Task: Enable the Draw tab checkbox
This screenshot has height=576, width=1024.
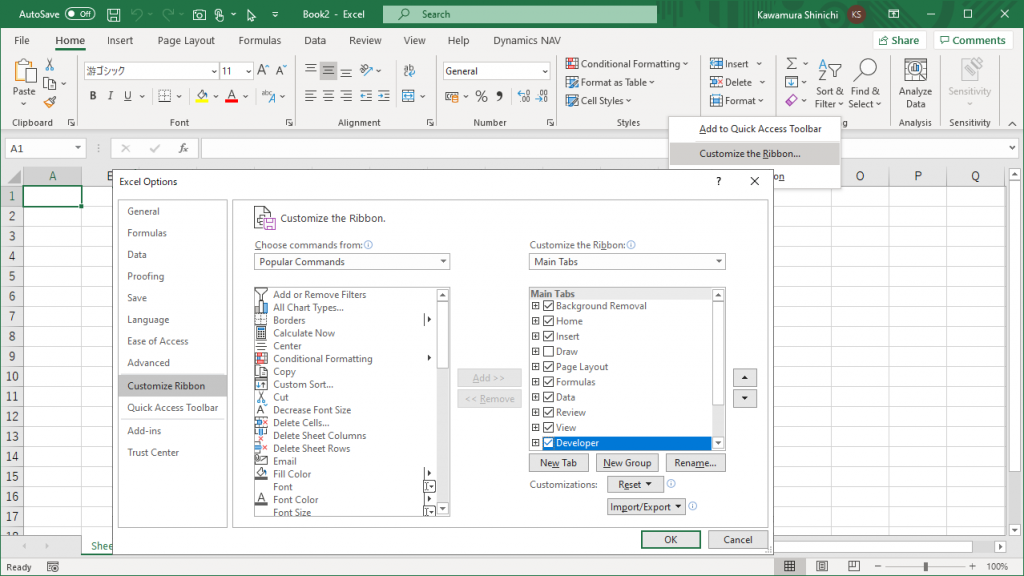Action: tap(549, 351)
